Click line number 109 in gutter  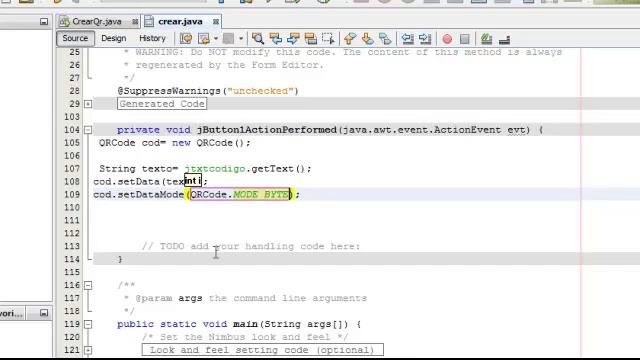pyautogui.click(x=72, y=194)
